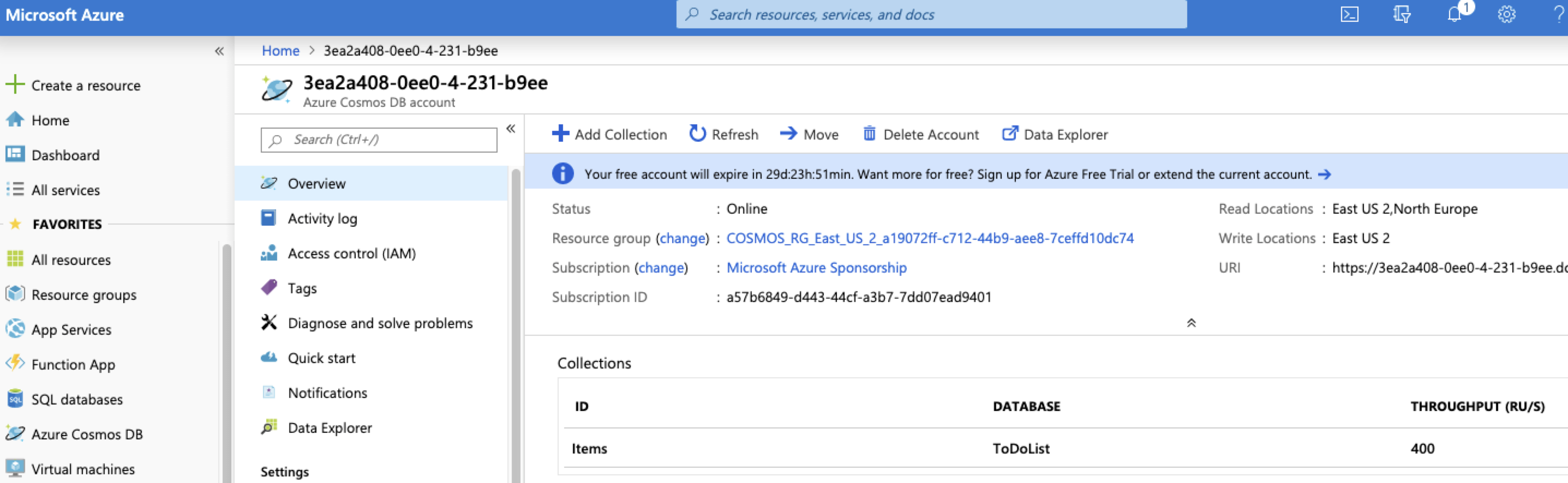The image size is (1568, 483).
Task: Click the Dashboard icon in left sidebar
Action: pos(15,154)
